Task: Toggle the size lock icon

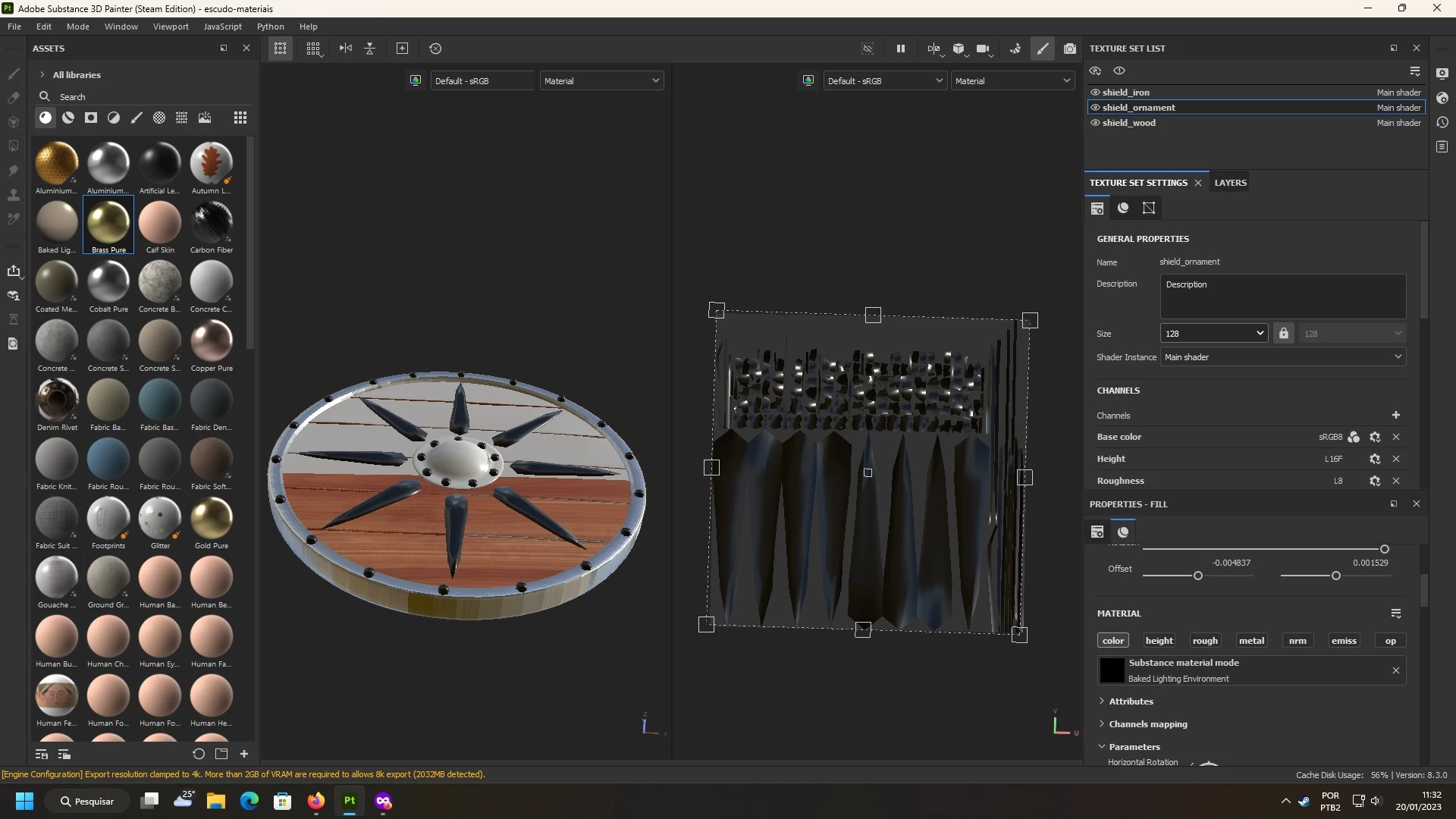Action: pos(1283,334)
